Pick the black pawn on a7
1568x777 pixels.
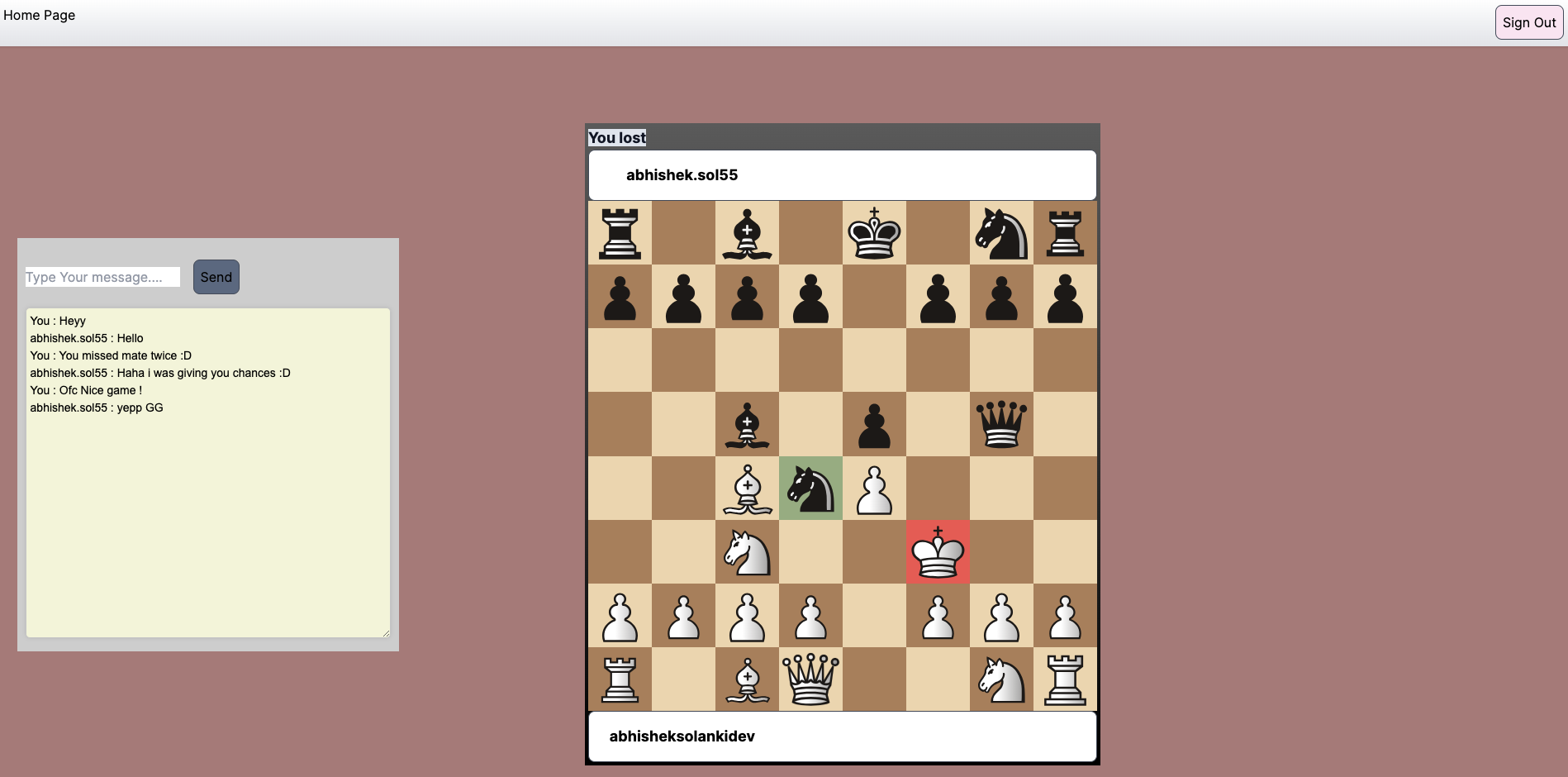click(620, 297)
